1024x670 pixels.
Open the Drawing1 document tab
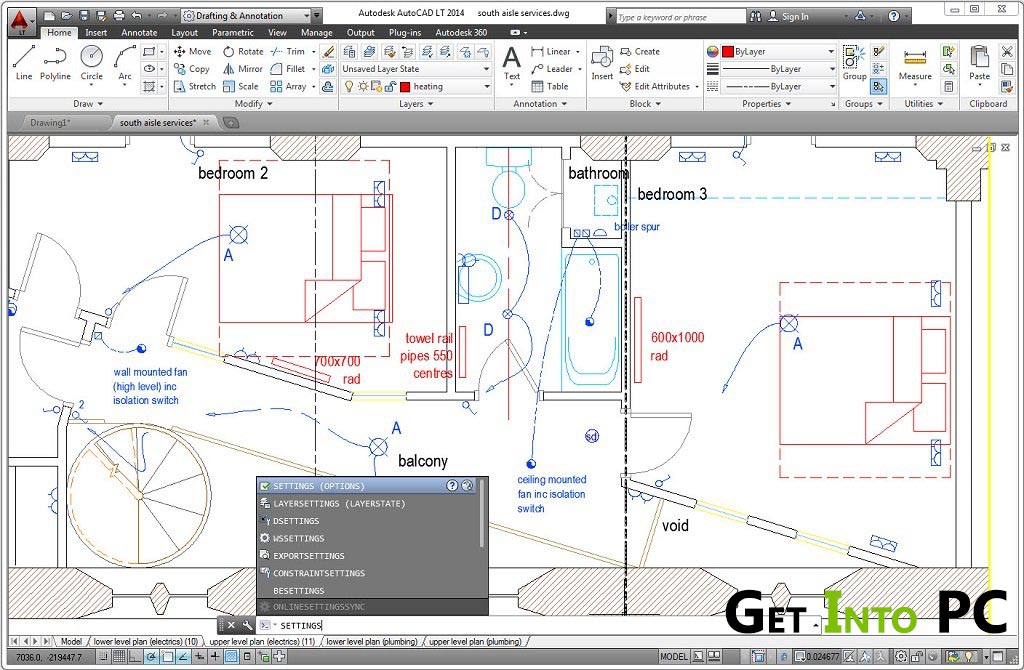(x=51, y=122)
